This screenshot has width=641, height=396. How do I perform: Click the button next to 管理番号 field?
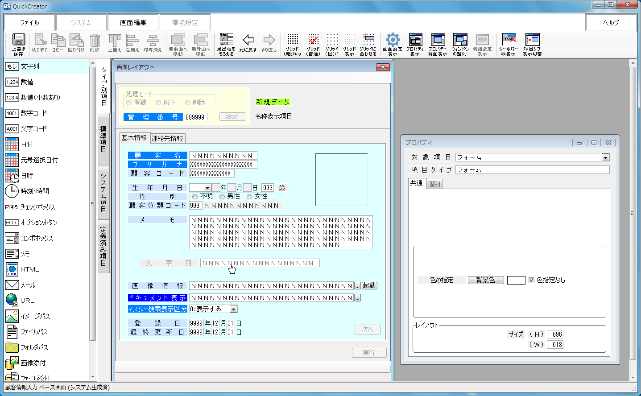(x=232, y=117)
